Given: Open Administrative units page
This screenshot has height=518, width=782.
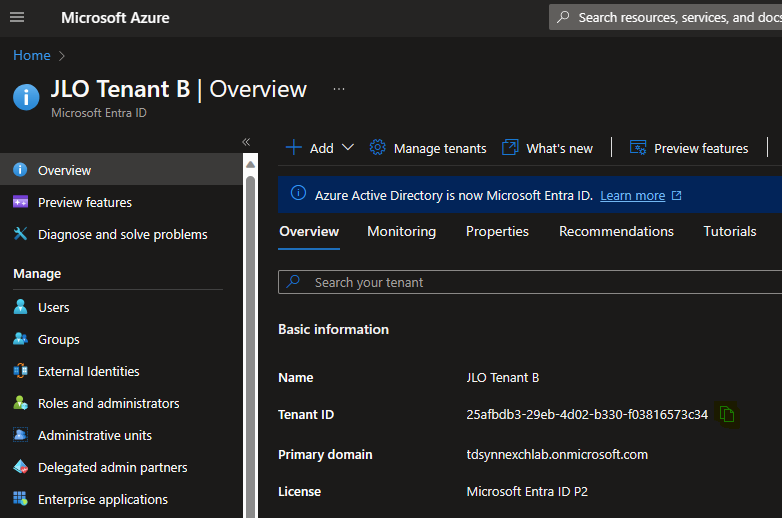Looking at the screenshot, I should pos(121,435).
